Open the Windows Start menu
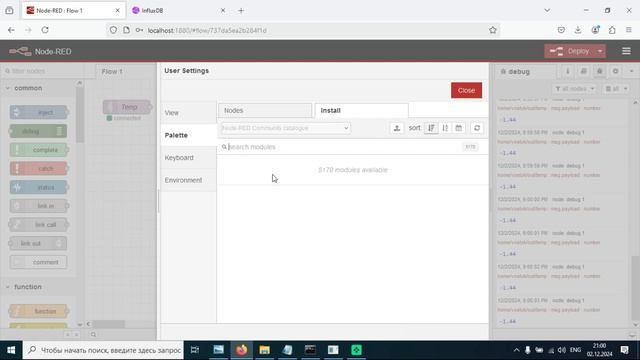This screenshot has width=640, height=360. pos(11,350)
